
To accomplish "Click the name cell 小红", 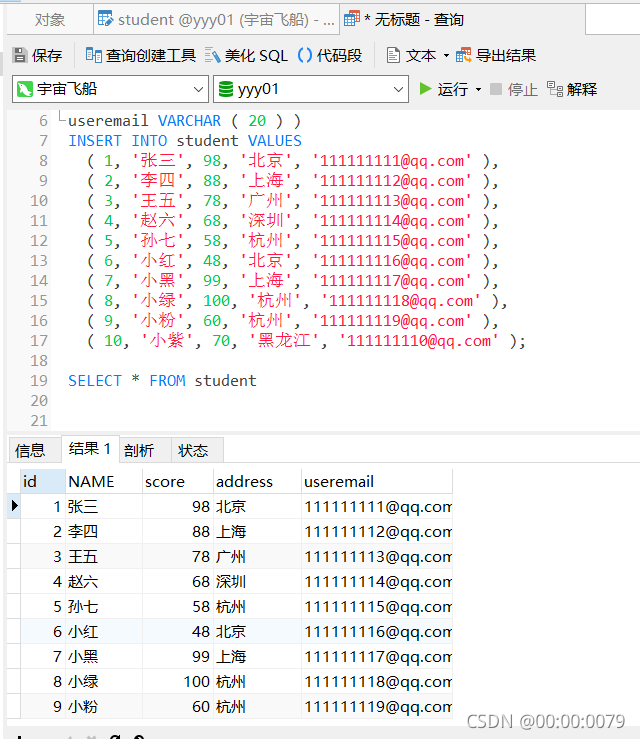I will (x=104, y=632).
